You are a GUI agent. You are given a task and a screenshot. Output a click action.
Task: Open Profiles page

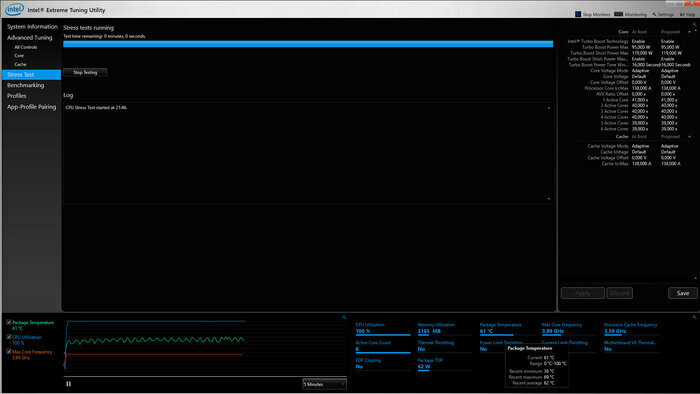(x=17, y=96)
